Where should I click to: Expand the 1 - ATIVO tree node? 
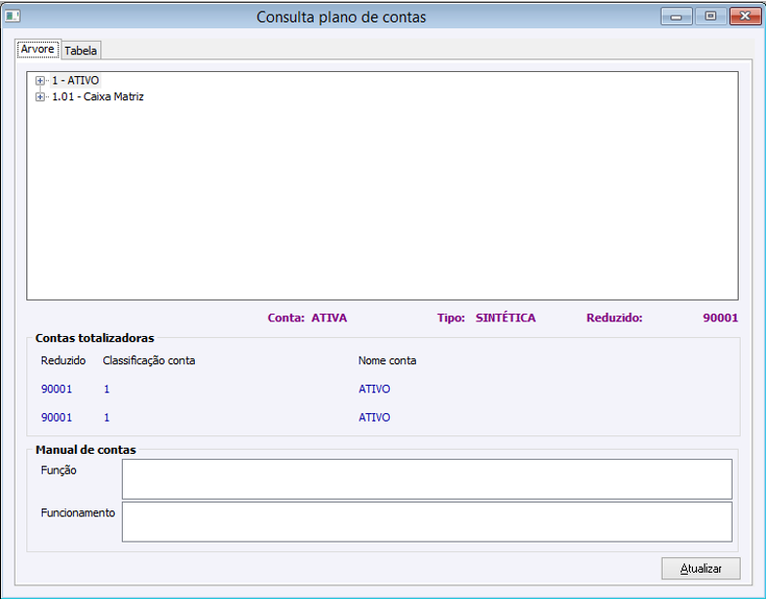pos(40,81)
